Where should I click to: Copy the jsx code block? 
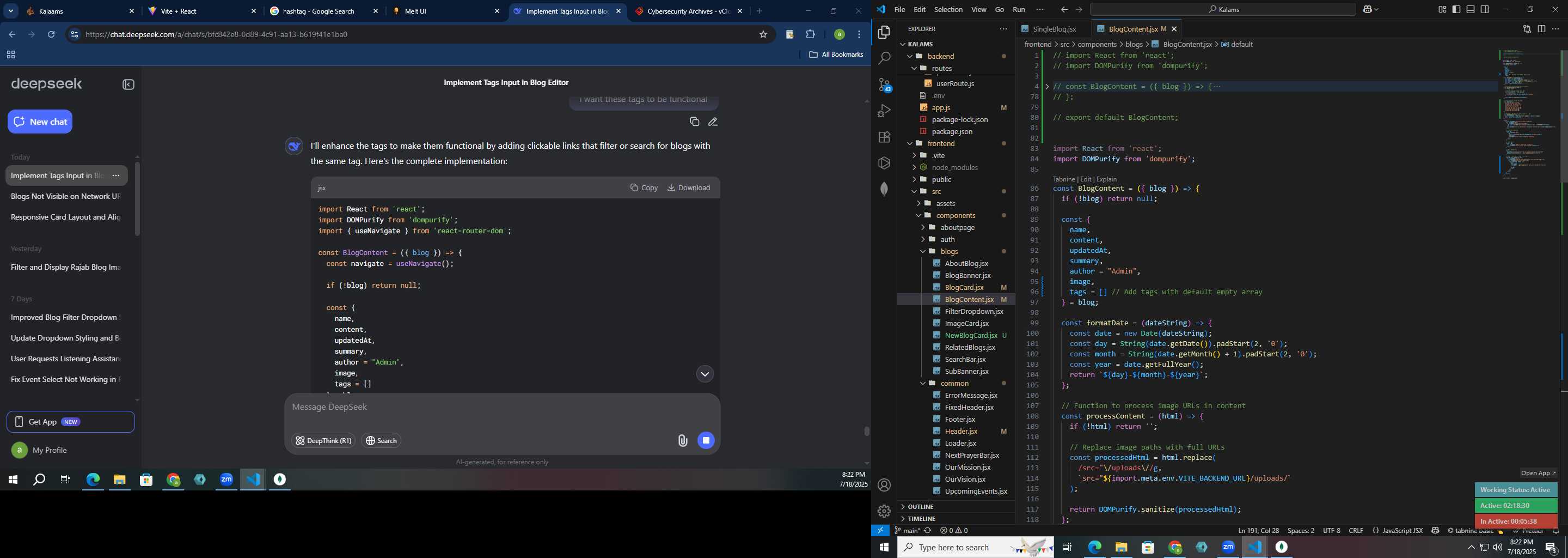click(644, 187)
